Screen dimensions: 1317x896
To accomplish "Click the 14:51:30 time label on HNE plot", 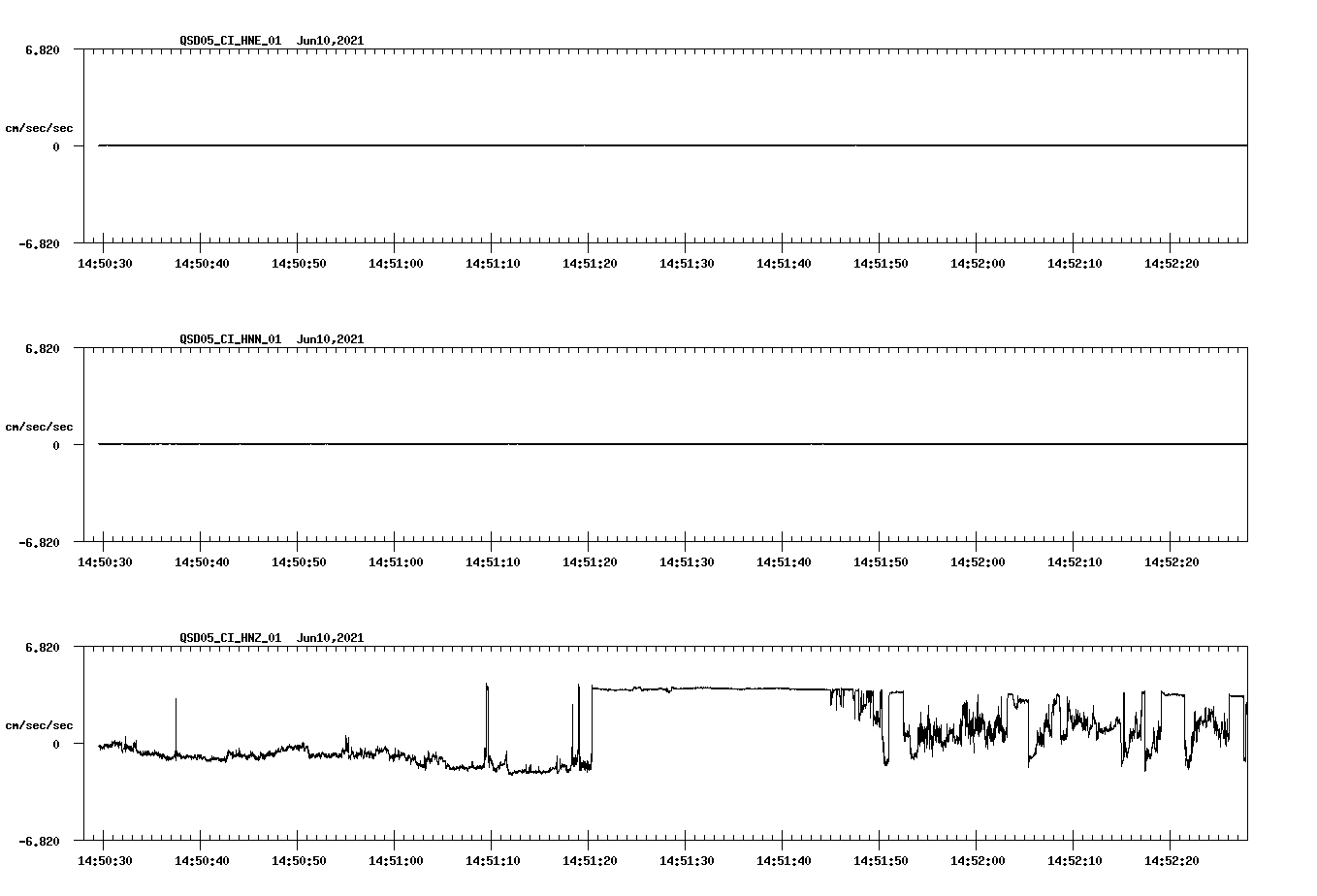I will click(687, 264).
